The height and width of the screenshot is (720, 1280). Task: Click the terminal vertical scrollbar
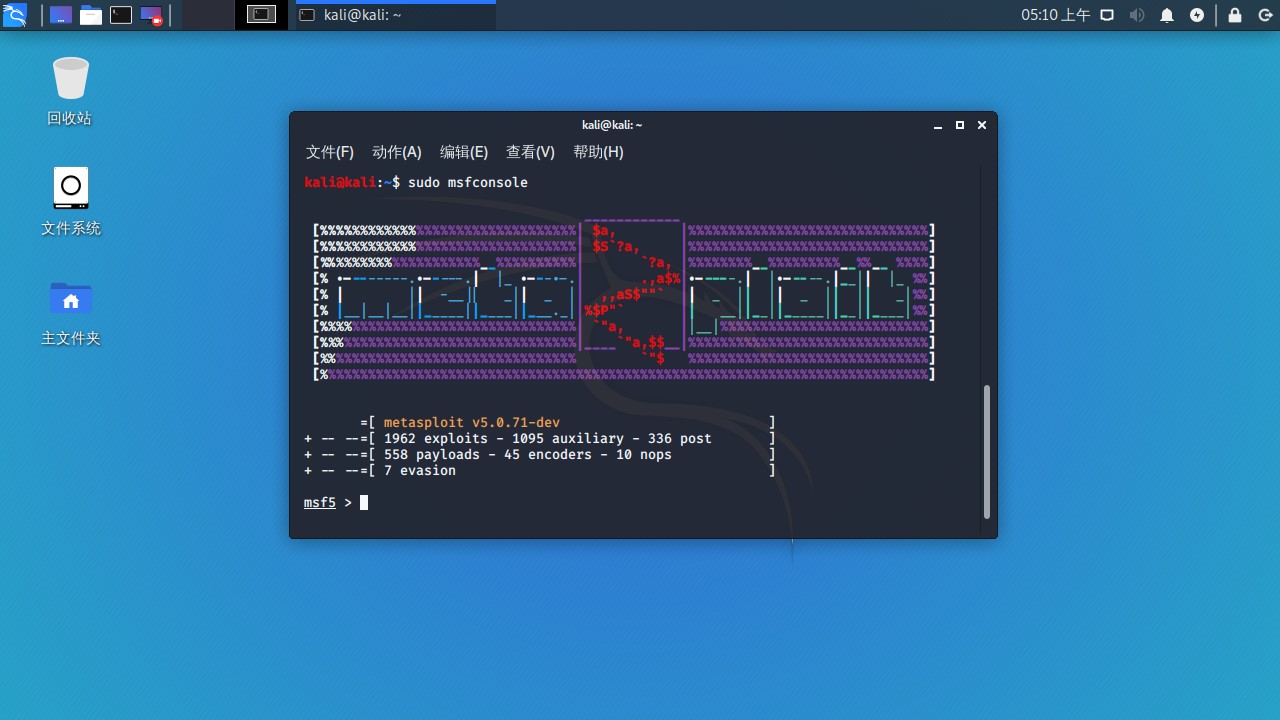point(986,451)
